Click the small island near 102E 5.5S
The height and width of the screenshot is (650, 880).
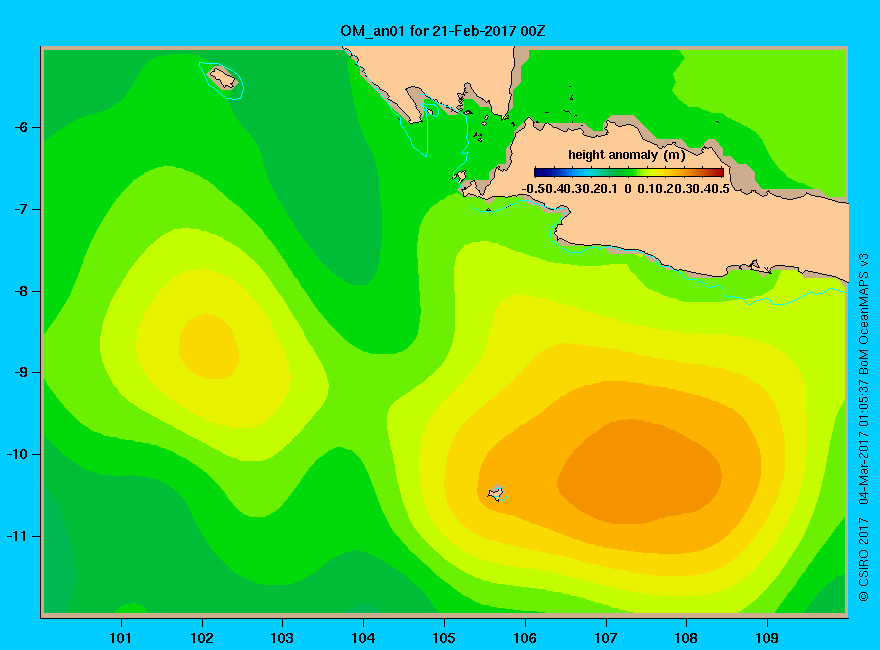tap(223, 77)
